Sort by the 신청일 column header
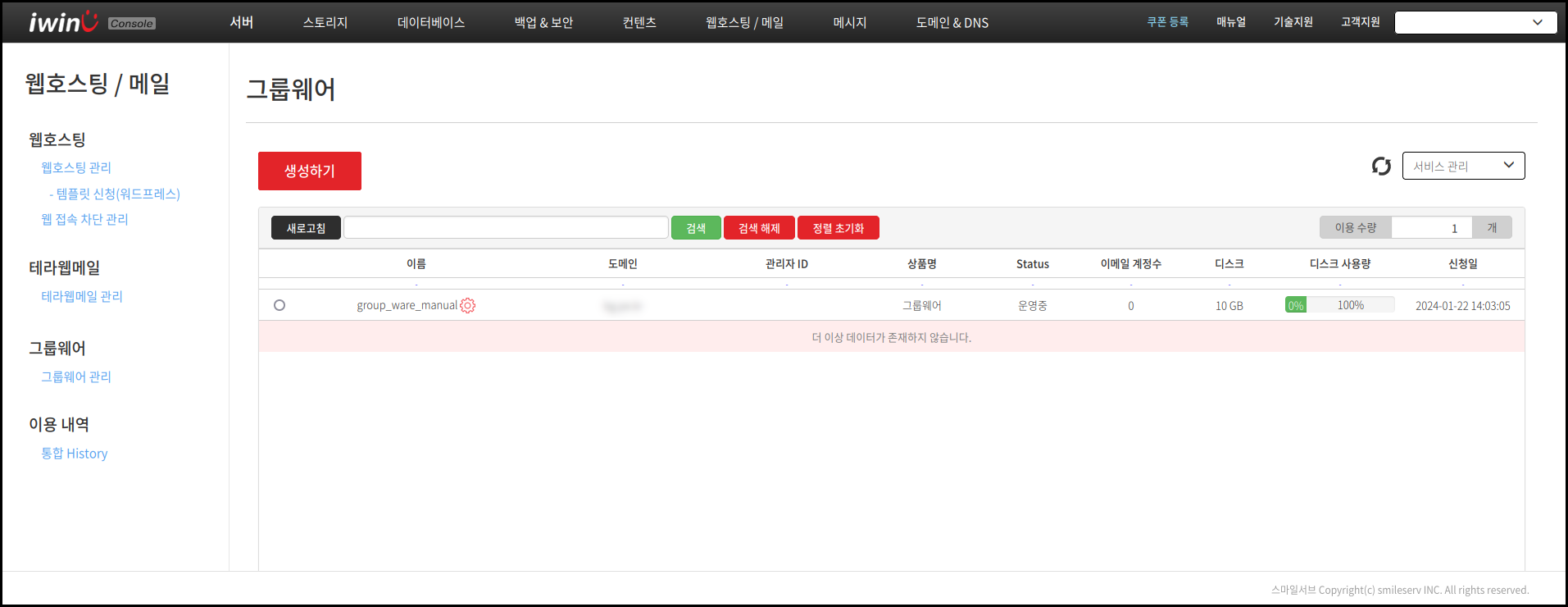This screenshot has height=607, width=1568. (1463, 263)
